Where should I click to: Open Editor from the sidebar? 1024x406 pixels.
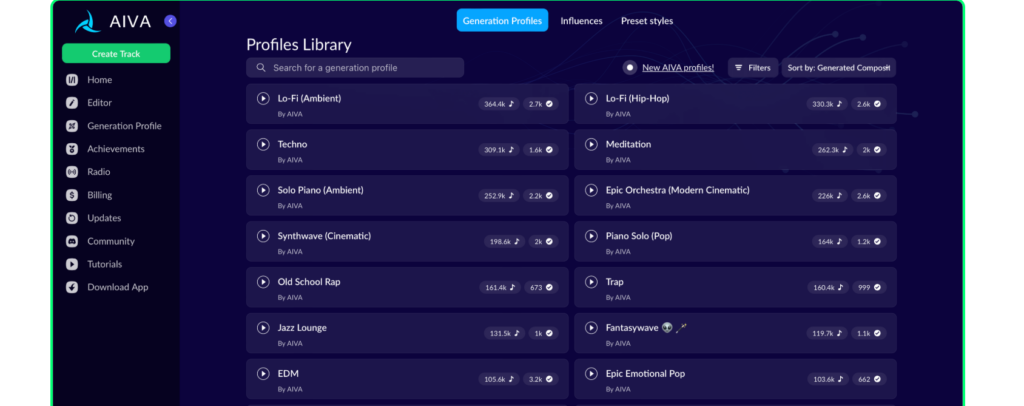pyautogui.click(x=99, y=103)
